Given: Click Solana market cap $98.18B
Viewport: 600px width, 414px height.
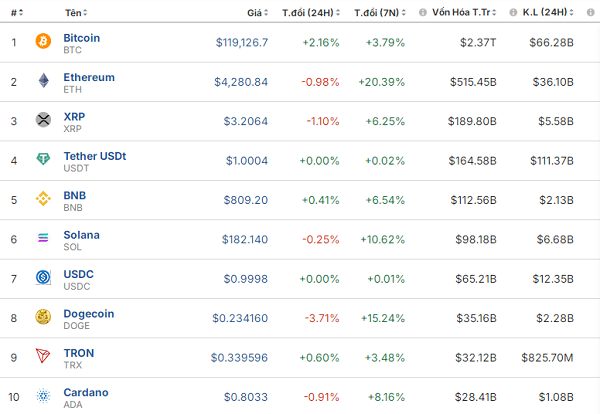Looking at the screenshot, I should pyautogui.click(x=476, y=240).
